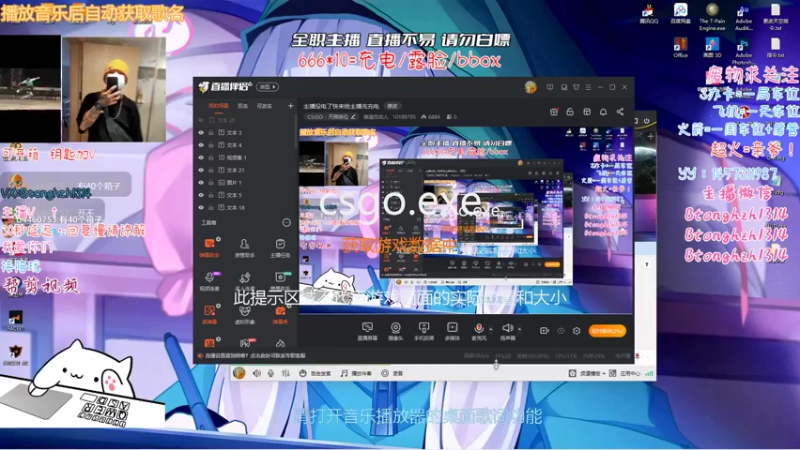
Task: Mute the 麦克风 microphone
Action: pyautogui.click(x=479, y=331)
